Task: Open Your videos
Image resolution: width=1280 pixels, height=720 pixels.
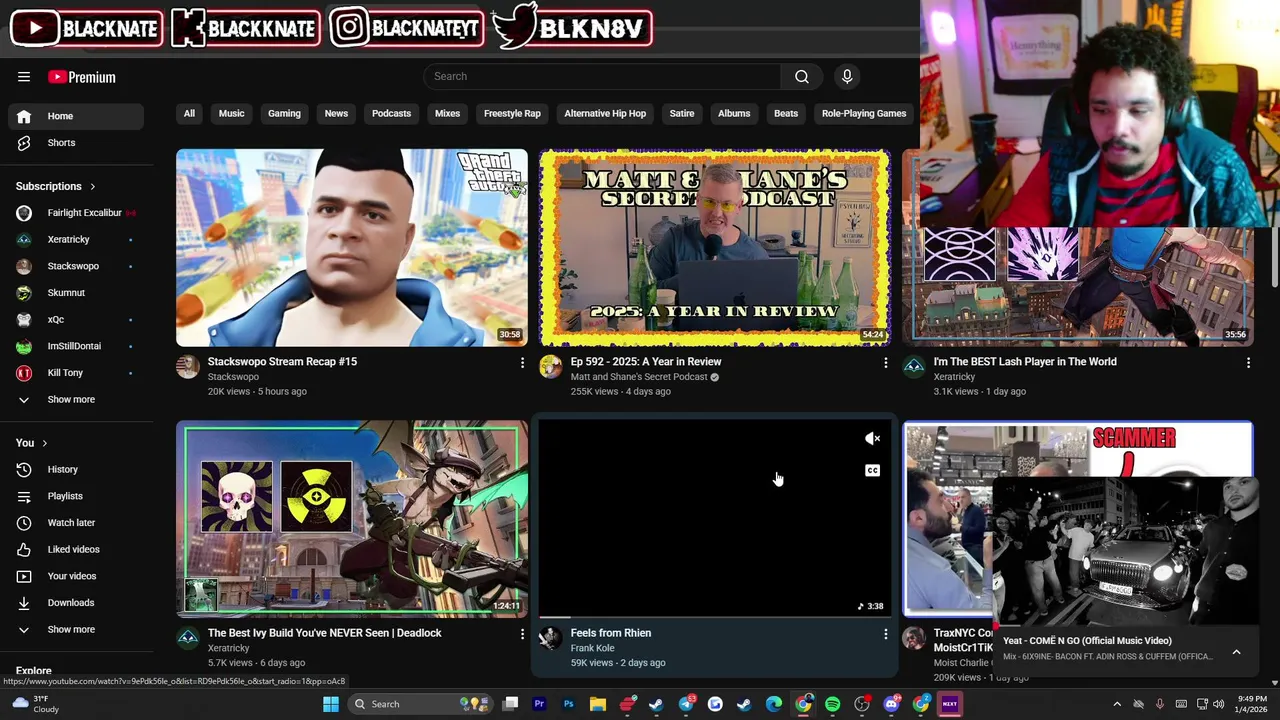Action: [x=76, y=576]
